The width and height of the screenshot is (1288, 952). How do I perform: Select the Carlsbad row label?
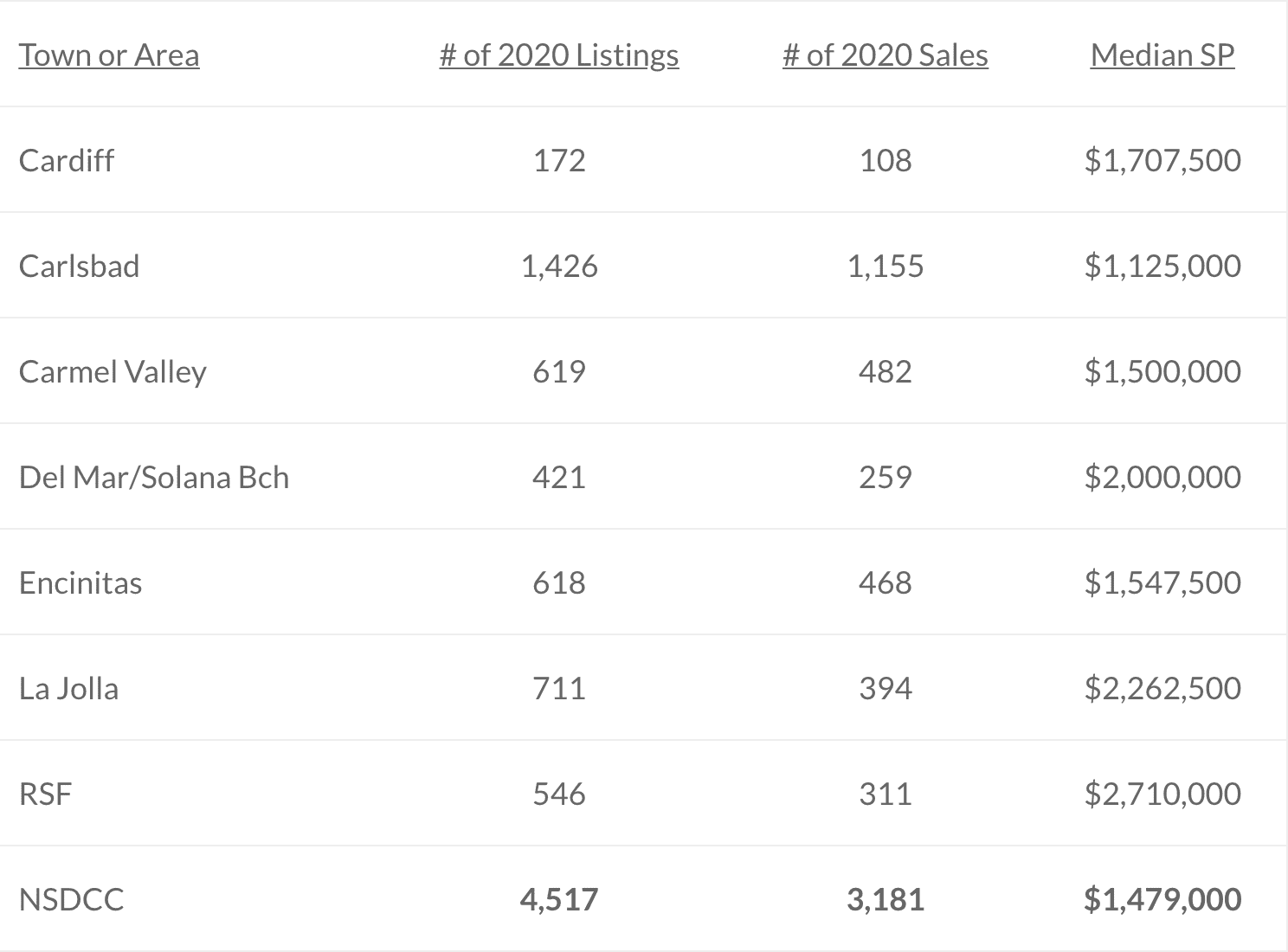(79, 267)
